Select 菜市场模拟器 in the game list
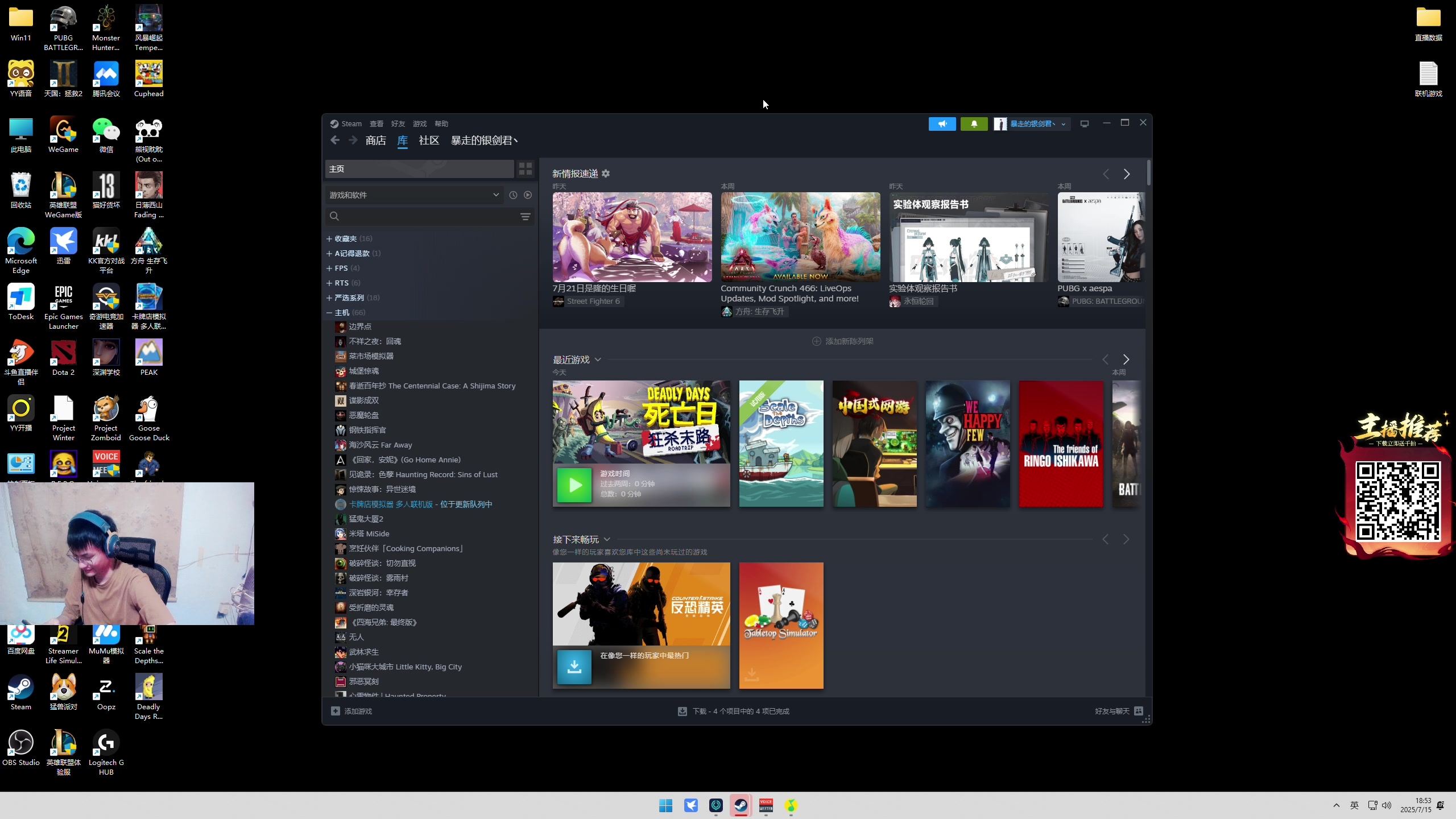The height and width of the screenshot is (819, 1456). (x=371, y=356)
